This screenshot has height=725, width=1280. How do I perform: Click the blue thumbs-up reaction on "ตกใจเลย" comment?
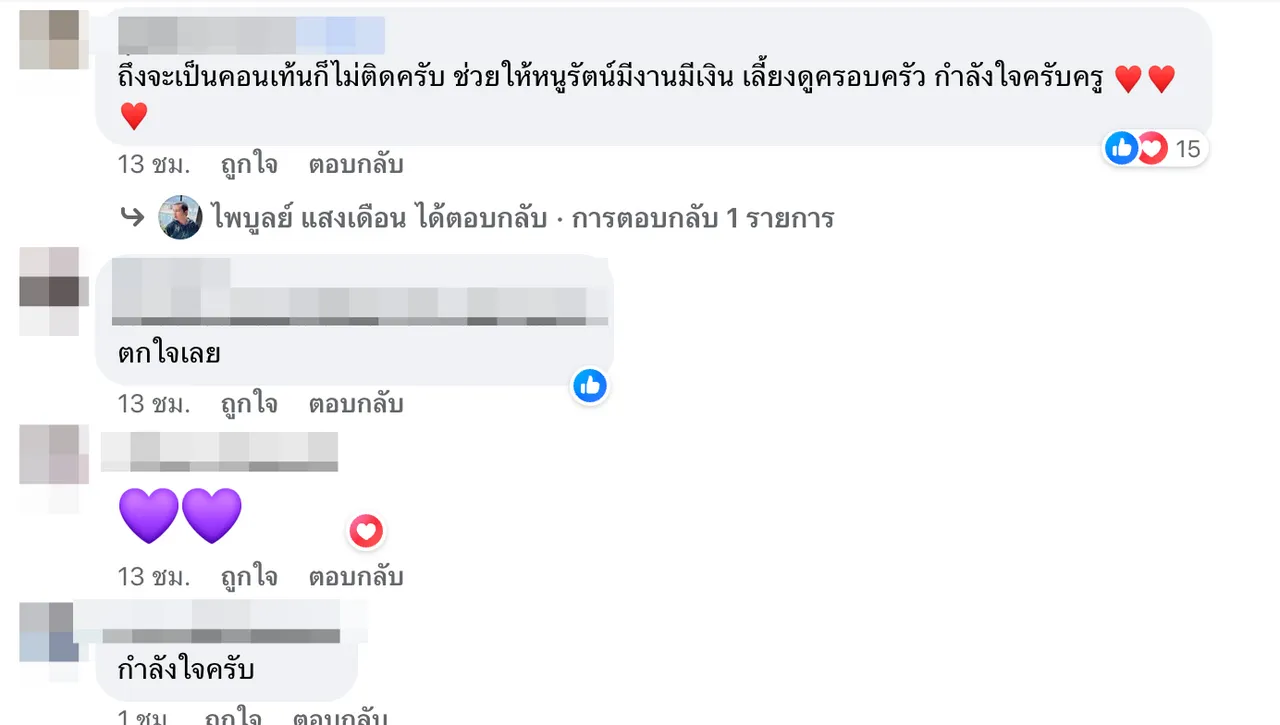tap(590, 385)
